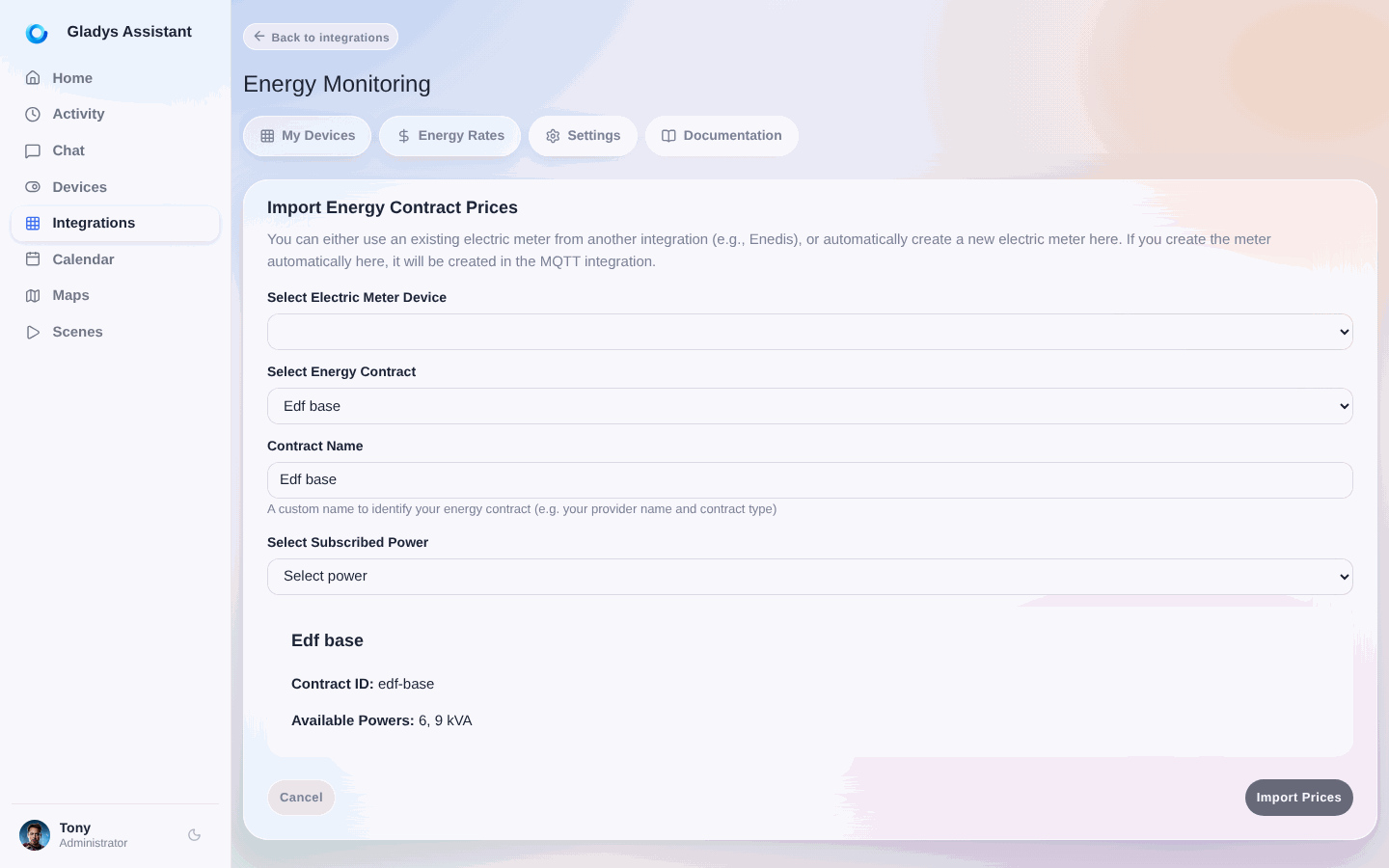1389x868 pixels.
Task: Click the Gladys Assistant title text
Action: click(129, 32)
